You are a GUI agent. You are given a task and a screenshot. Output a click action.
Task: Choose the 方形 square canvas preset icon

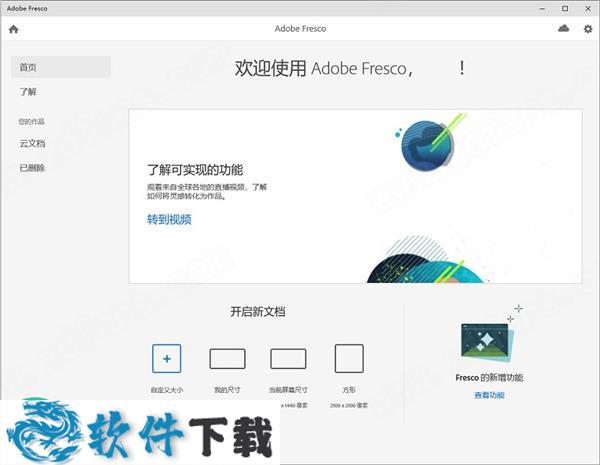click(349, 359)
